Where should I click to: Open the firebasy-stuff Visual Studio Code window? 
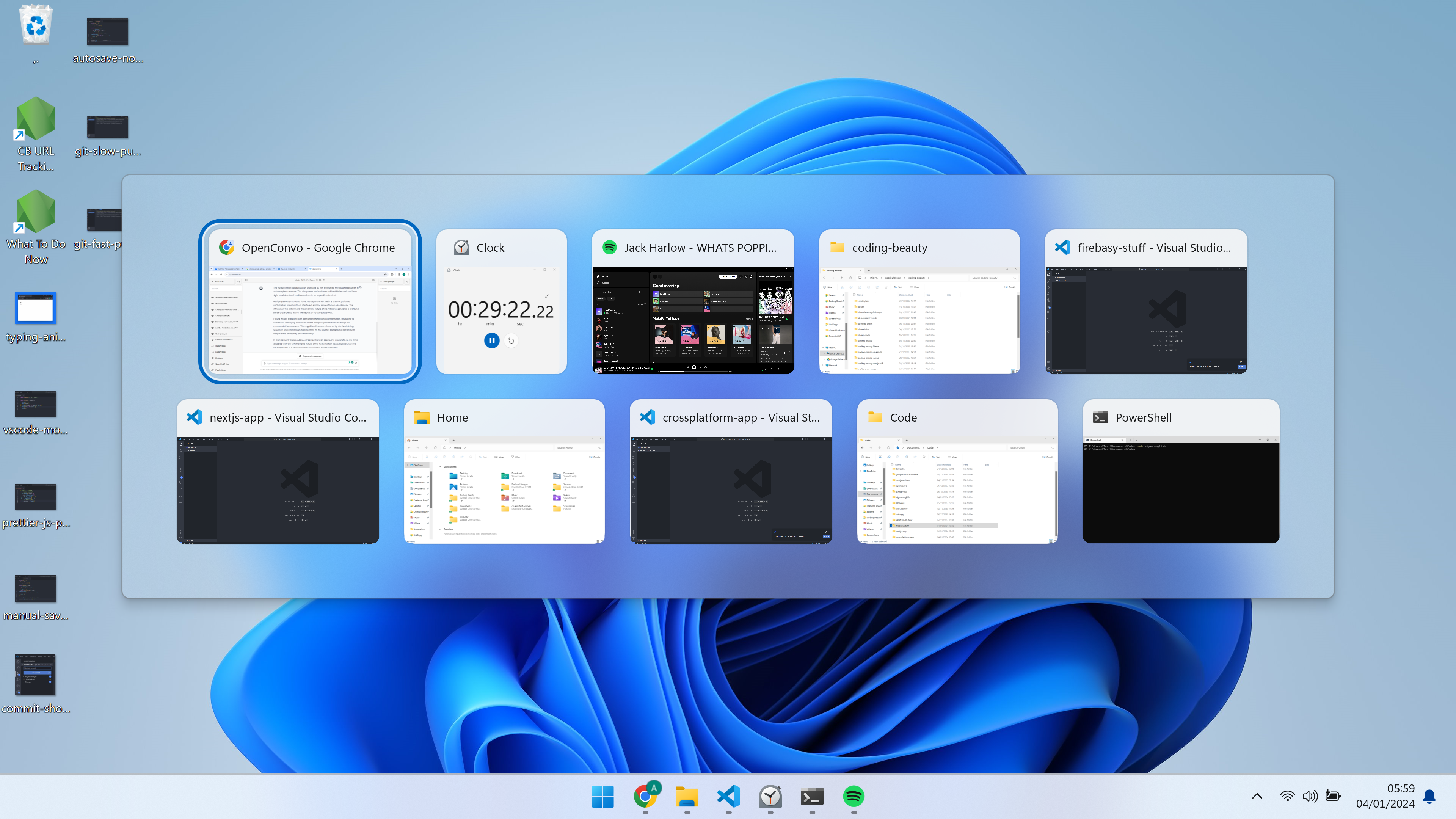click(x=1146, y=301)
